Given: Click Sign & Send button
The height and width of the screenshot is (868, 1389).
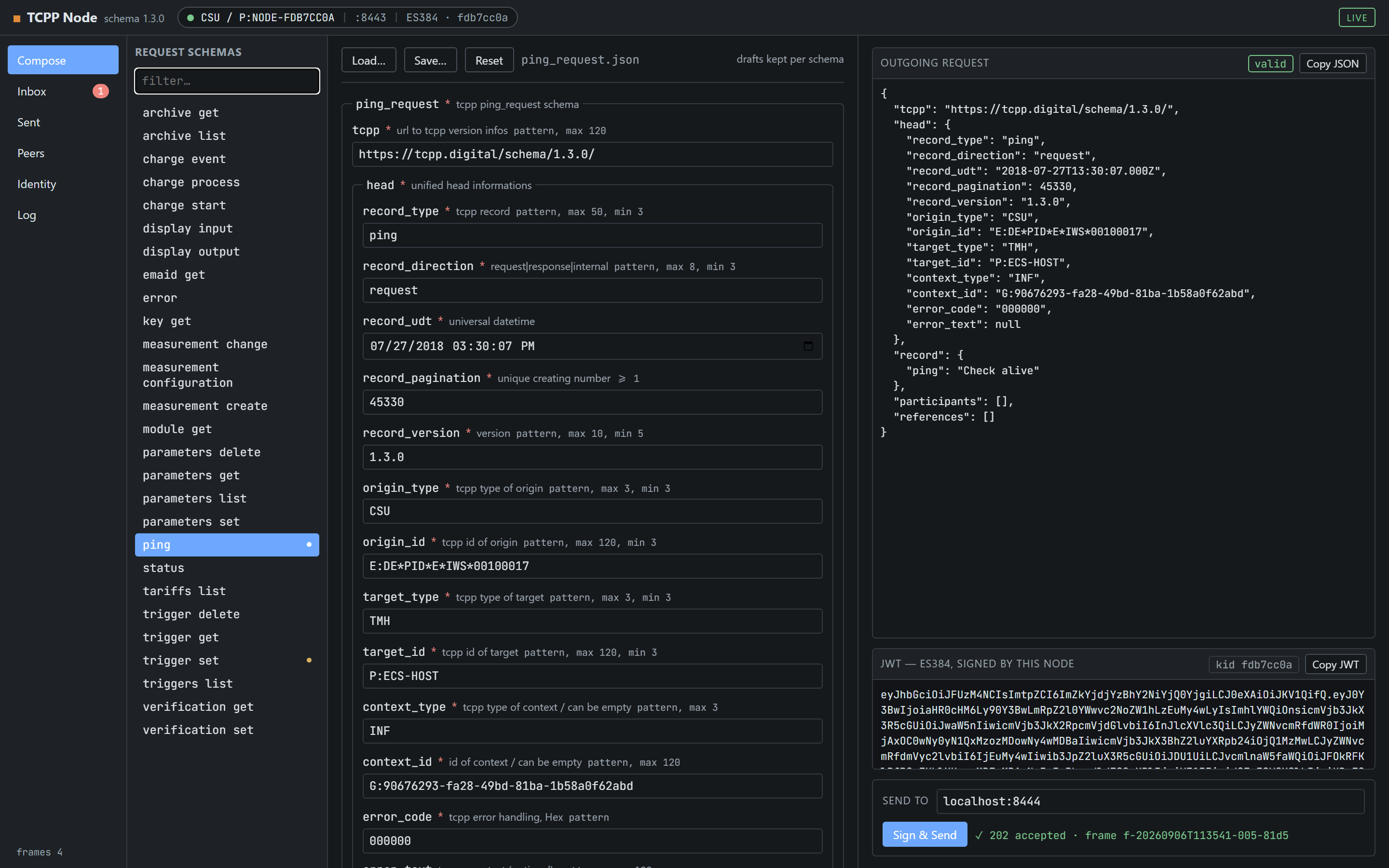Looking at the screenshot, I should tap(924, 835).
